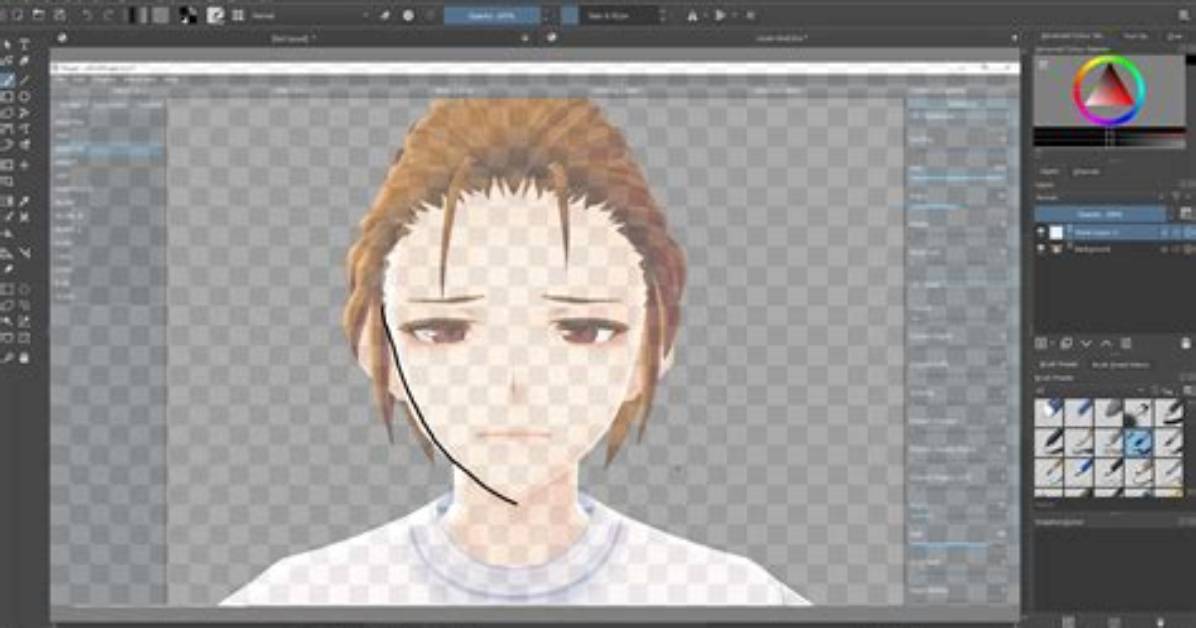Select the Gradient tool in toolbox
The image size is (1196, 628).
pos(8,201)
